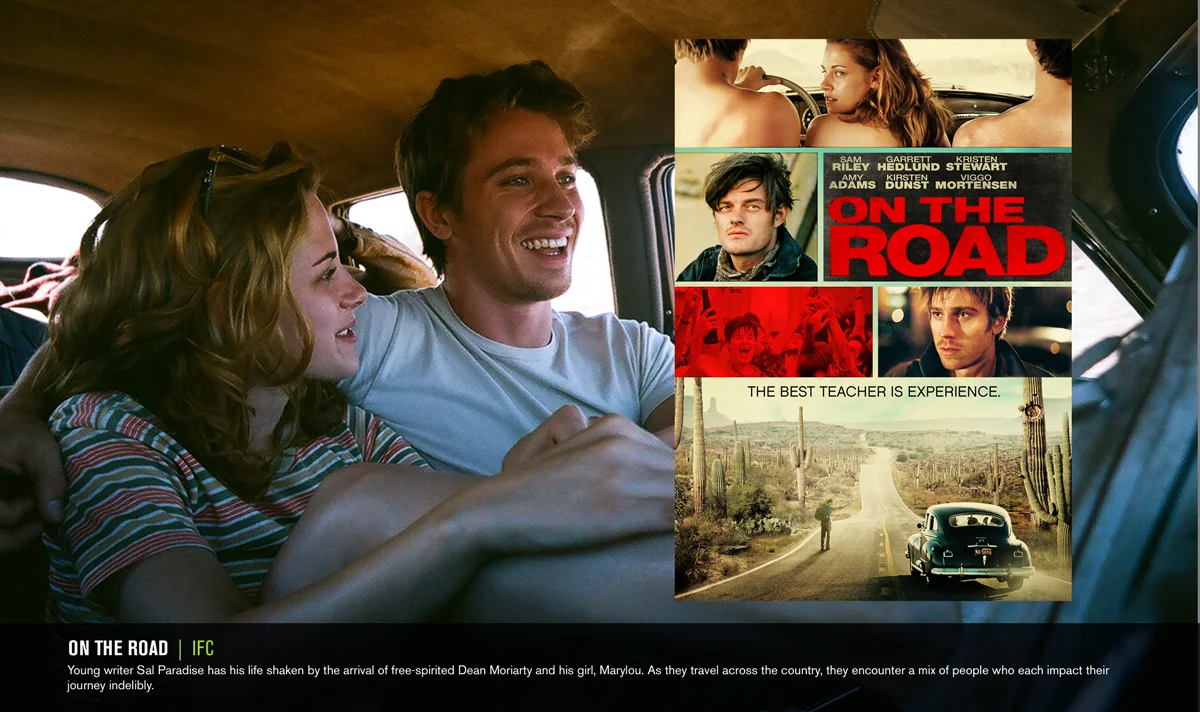This screenshot has width=1200, height=712.
Task: Click the cast name 'AMY ADAMS' on poster
Action: pyautogui.click(x=852, y=181)
